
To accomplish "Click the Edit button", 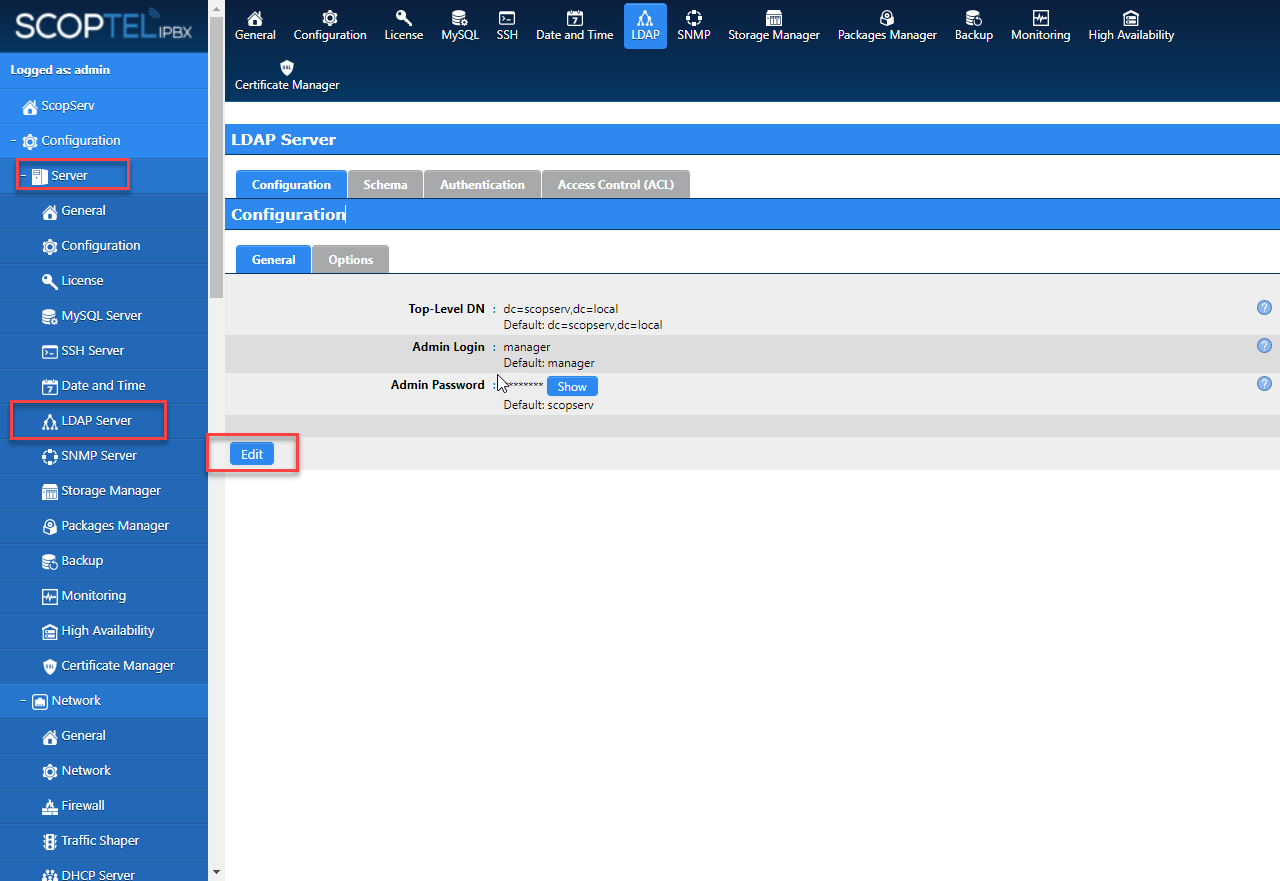I will tap(252, 454).
